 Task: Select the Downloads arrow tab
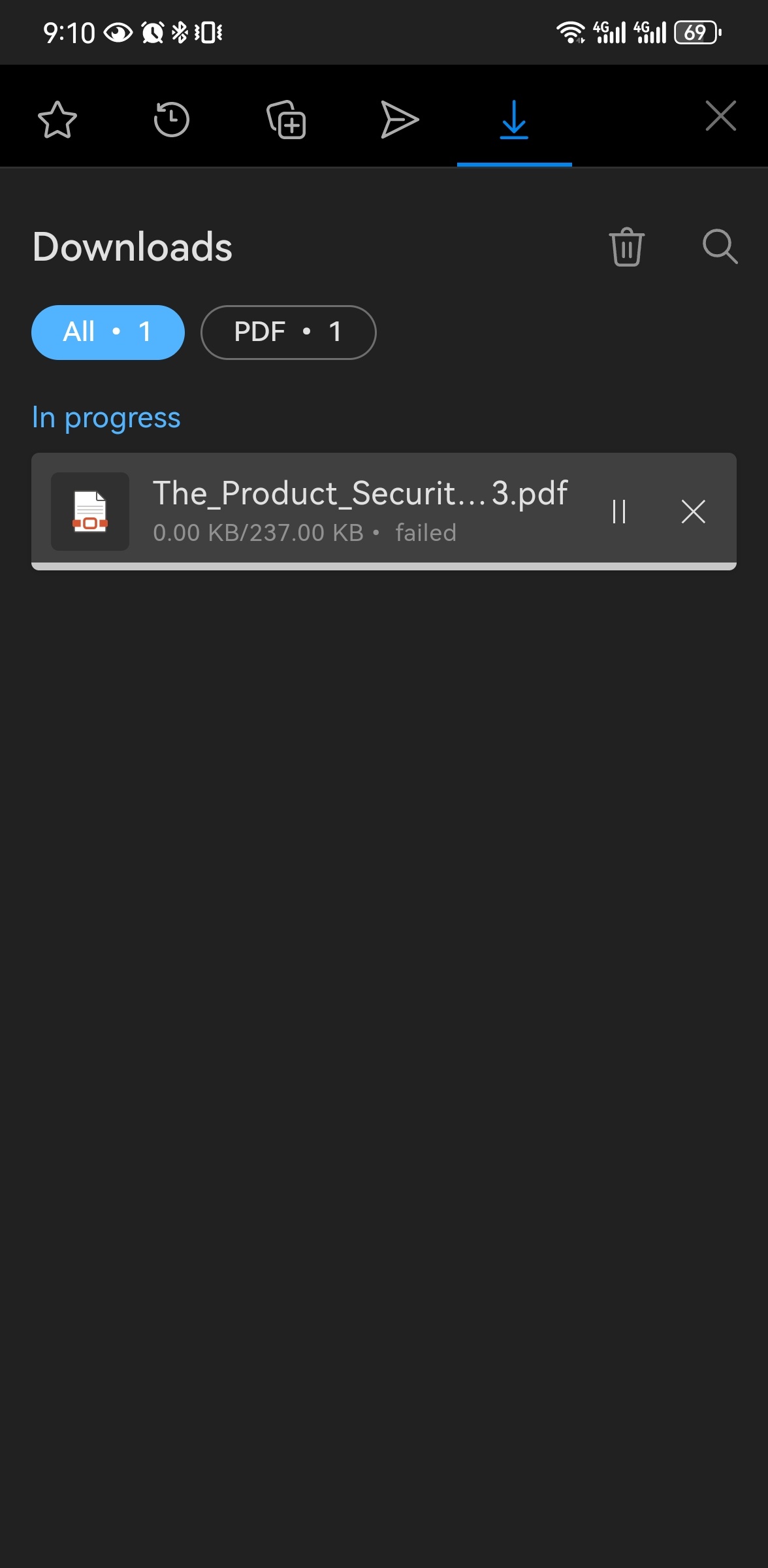click(514, 120)
